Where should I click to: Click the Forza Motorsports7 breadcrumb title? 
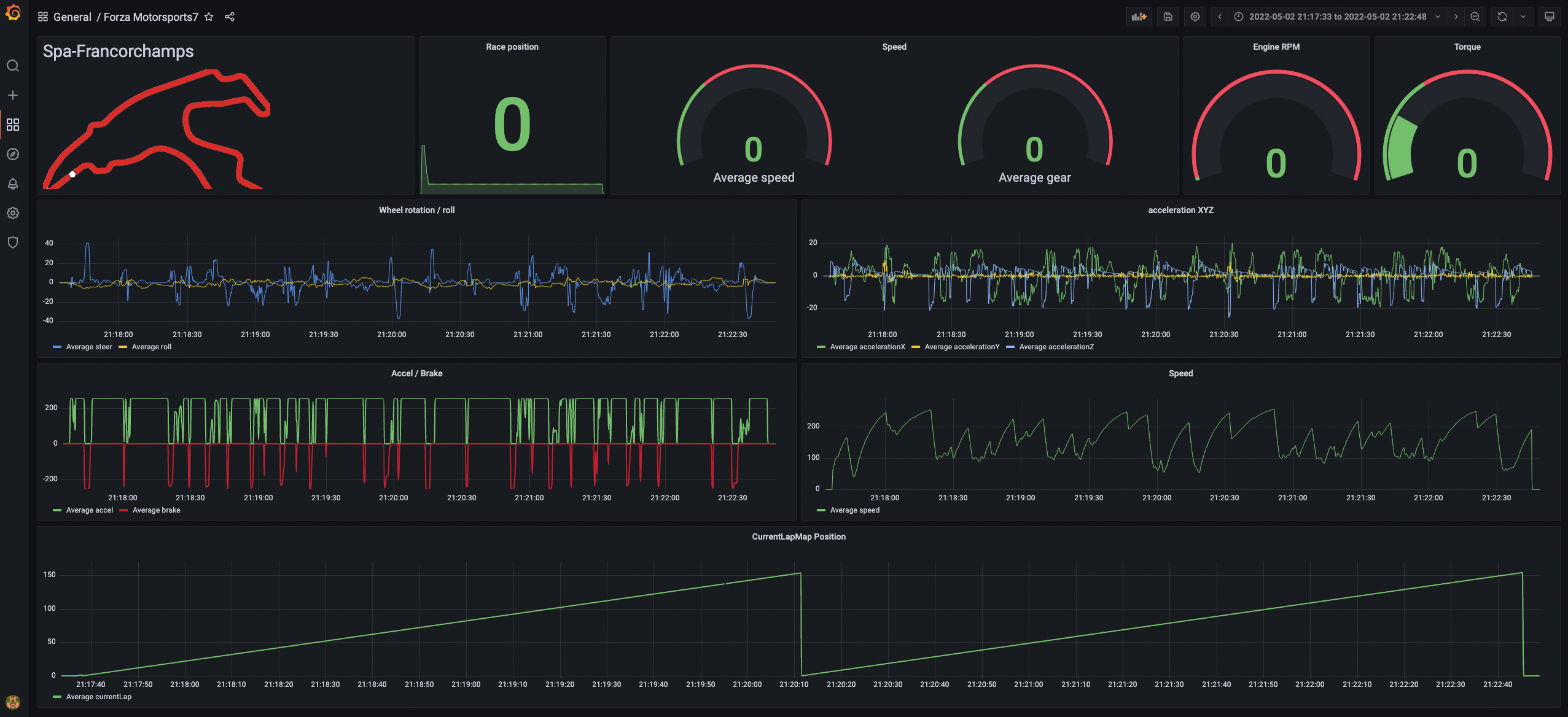pos(150,17)
